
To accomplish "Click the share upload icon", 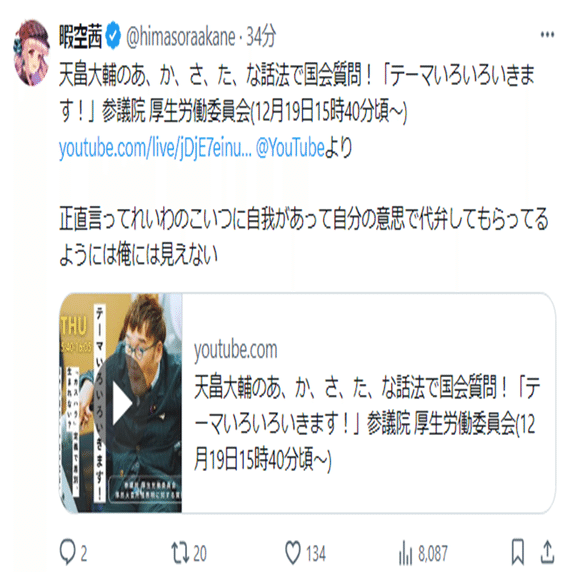I will [547, 552].
